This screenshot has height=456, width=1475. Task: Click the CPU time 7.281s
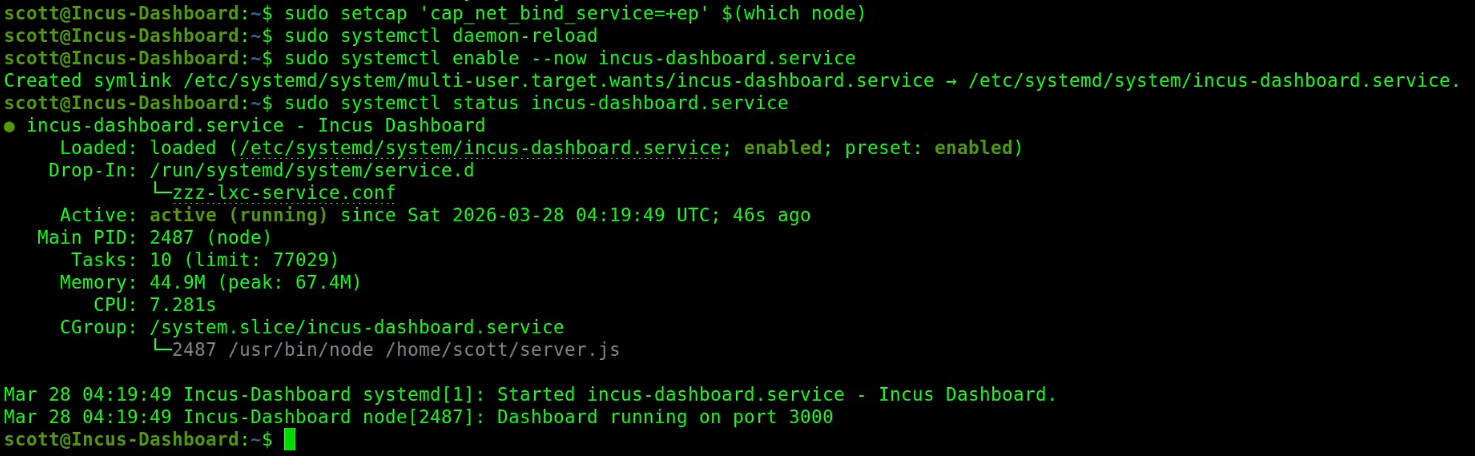tap(183, 305)
